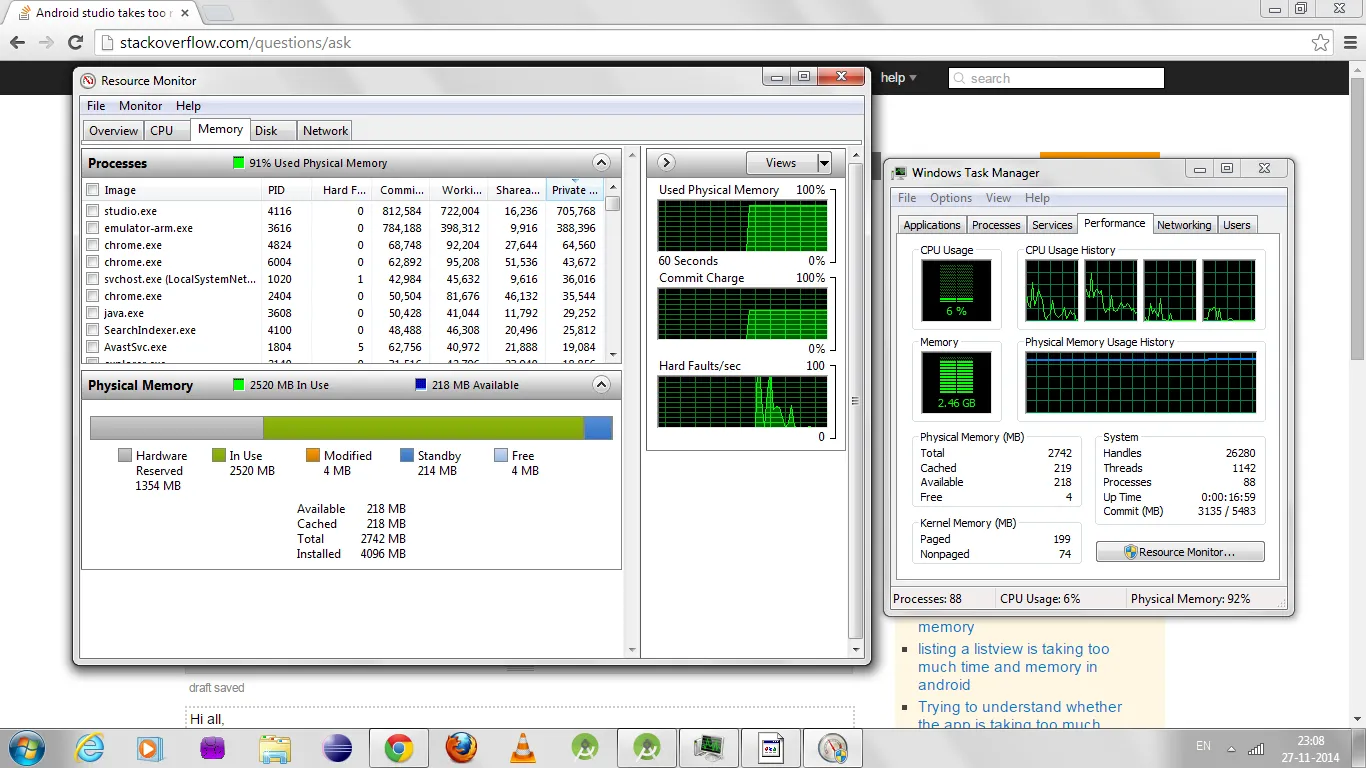The image size is (1366, 768).
Task: Click the blue Standby legend swatch
Action: click(407, 455)
